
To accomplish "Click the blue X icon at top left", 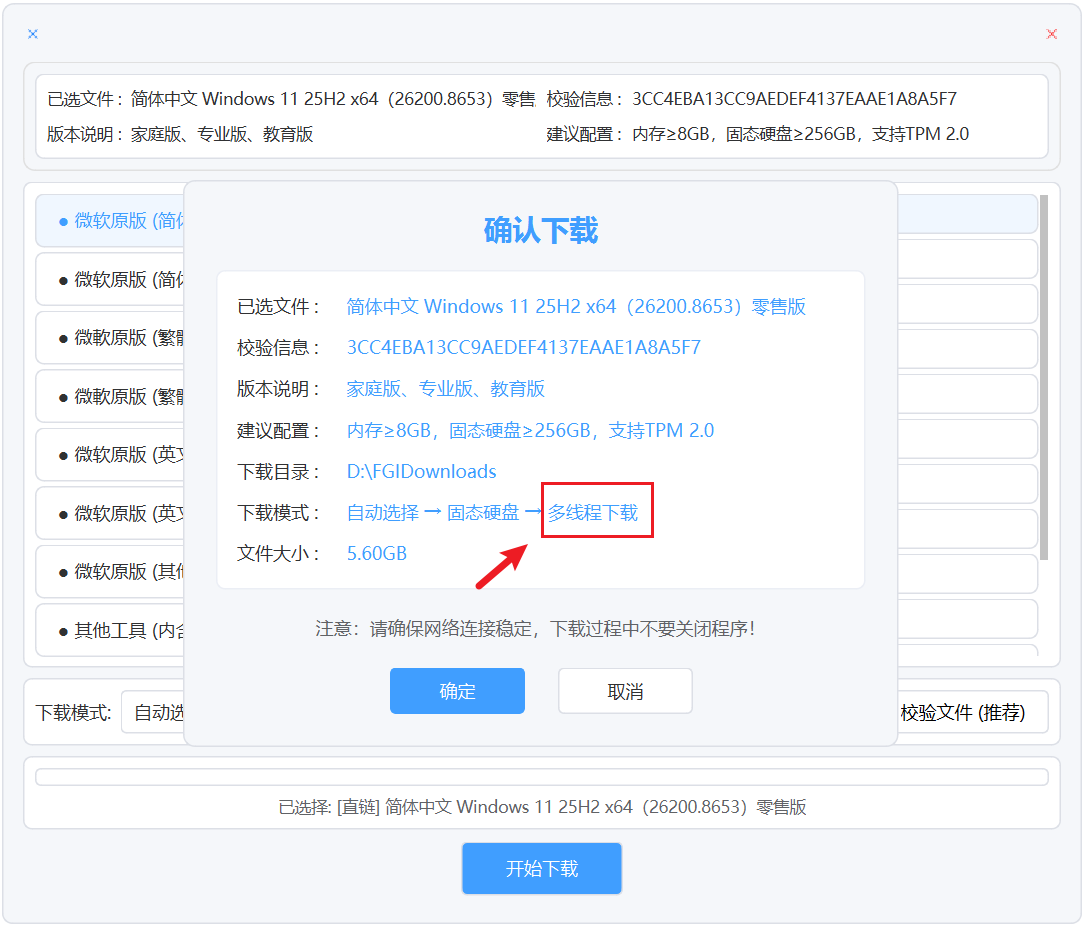I will coord(32,34).
